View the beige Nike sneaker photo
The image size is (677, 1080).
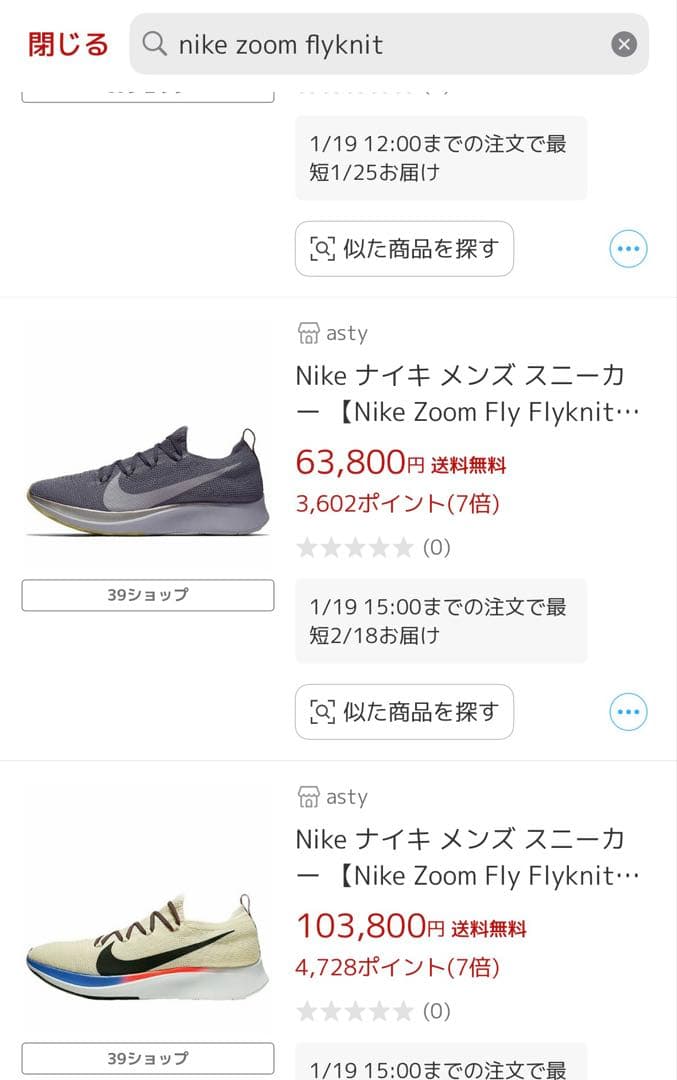click(x=147, y=925)
